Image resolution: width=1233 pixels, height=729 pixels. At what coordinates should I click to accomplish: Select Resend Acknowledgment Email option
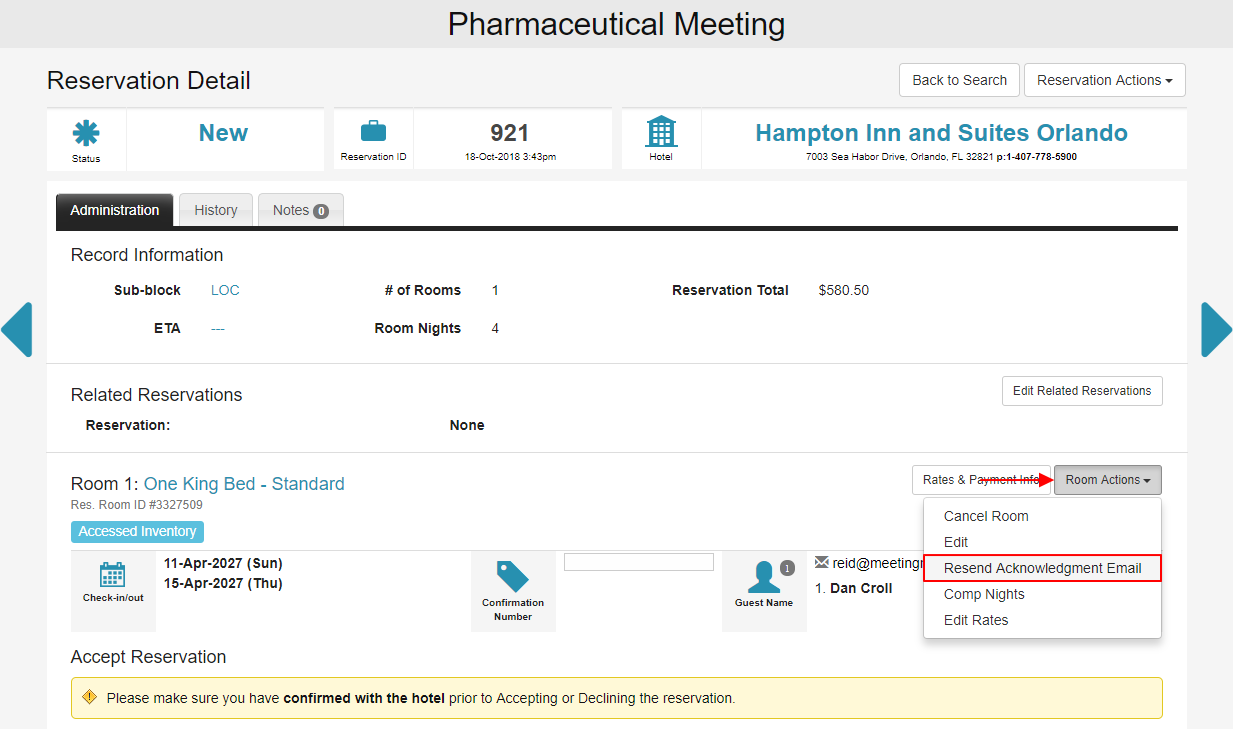[x=1042, y=568]
